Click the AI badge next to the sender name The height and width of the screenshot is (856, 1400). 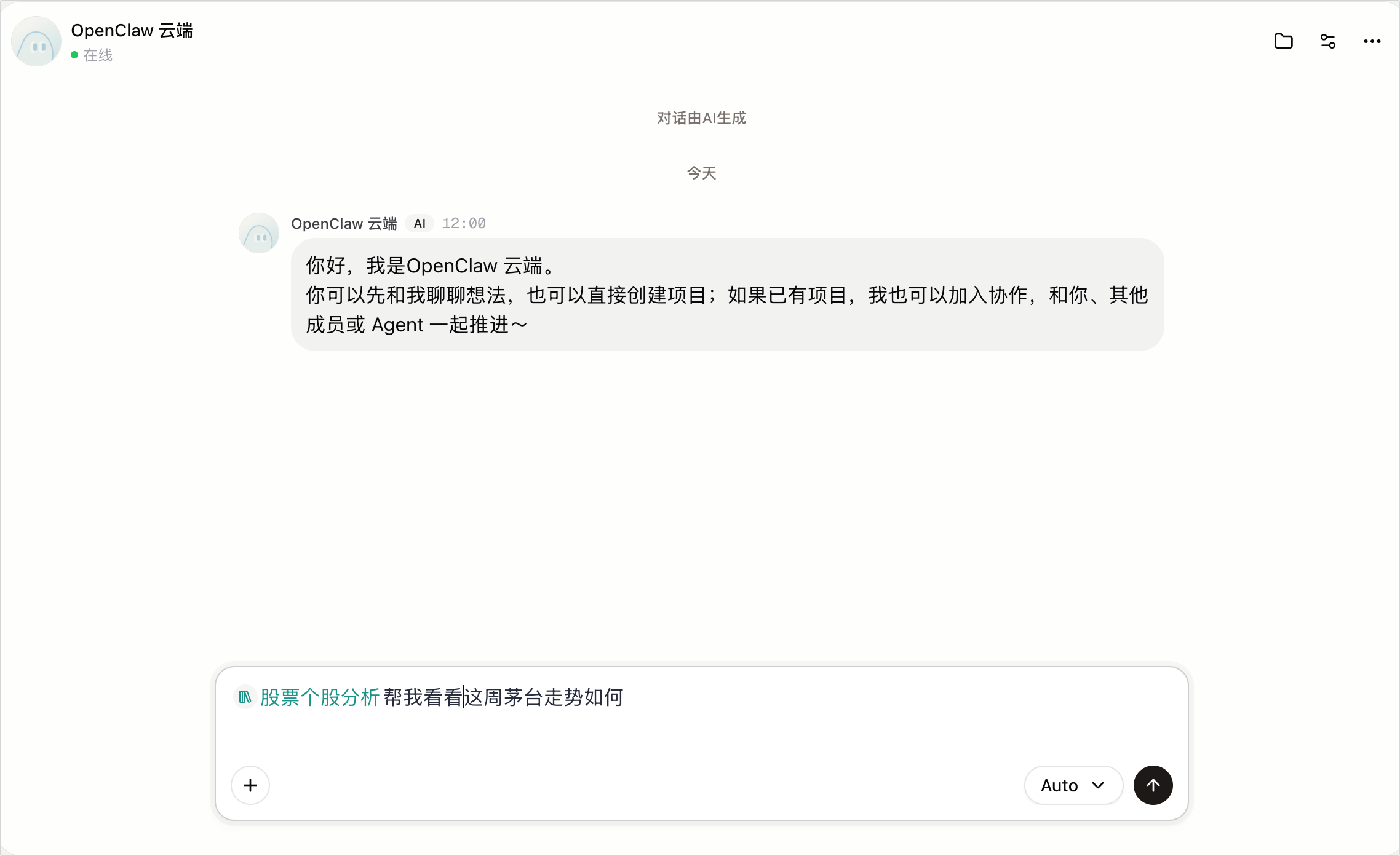point(420,223)
